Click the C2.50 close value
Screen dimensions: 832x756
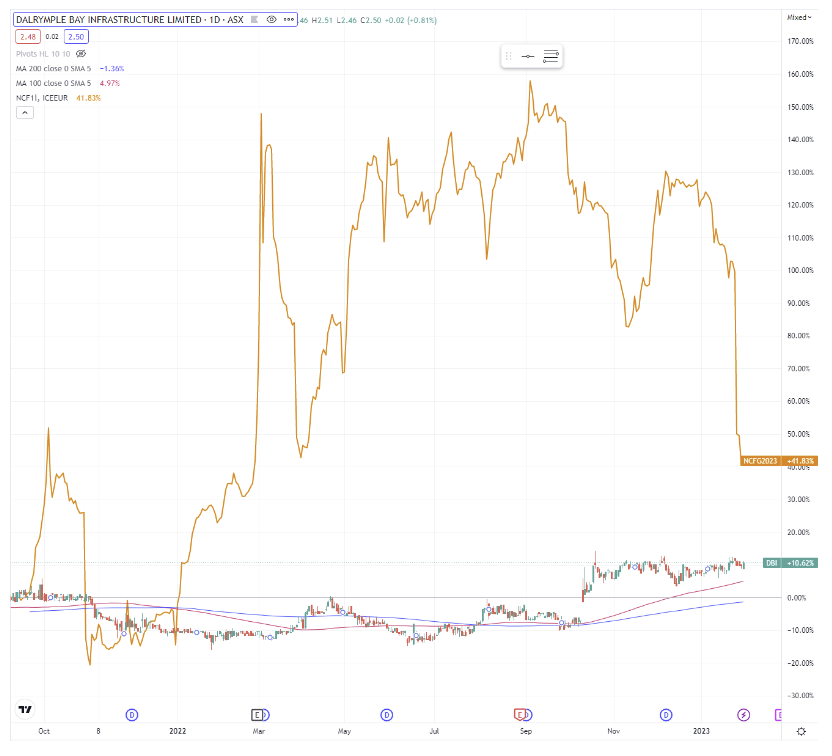point(370,20)
